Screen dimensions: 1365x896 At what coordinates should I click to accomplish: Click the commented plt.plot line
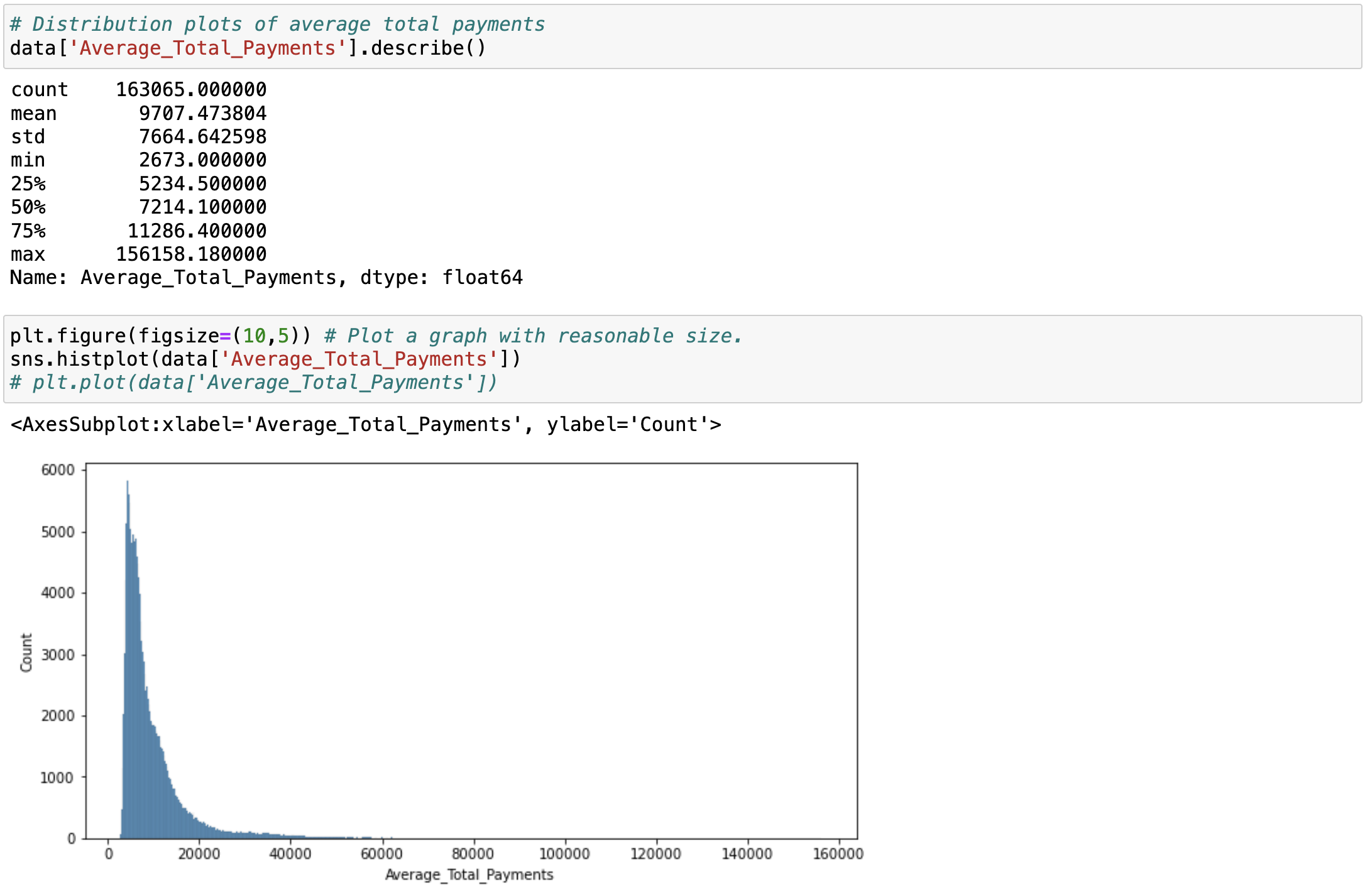[x=253, y=383]
